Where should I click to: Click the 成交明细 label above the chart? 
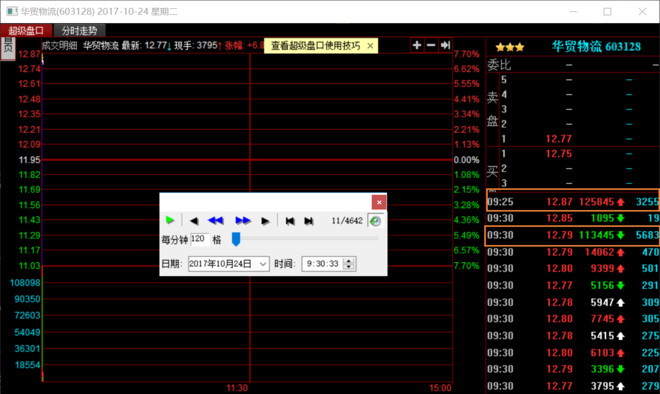click(x=59, y=45)
